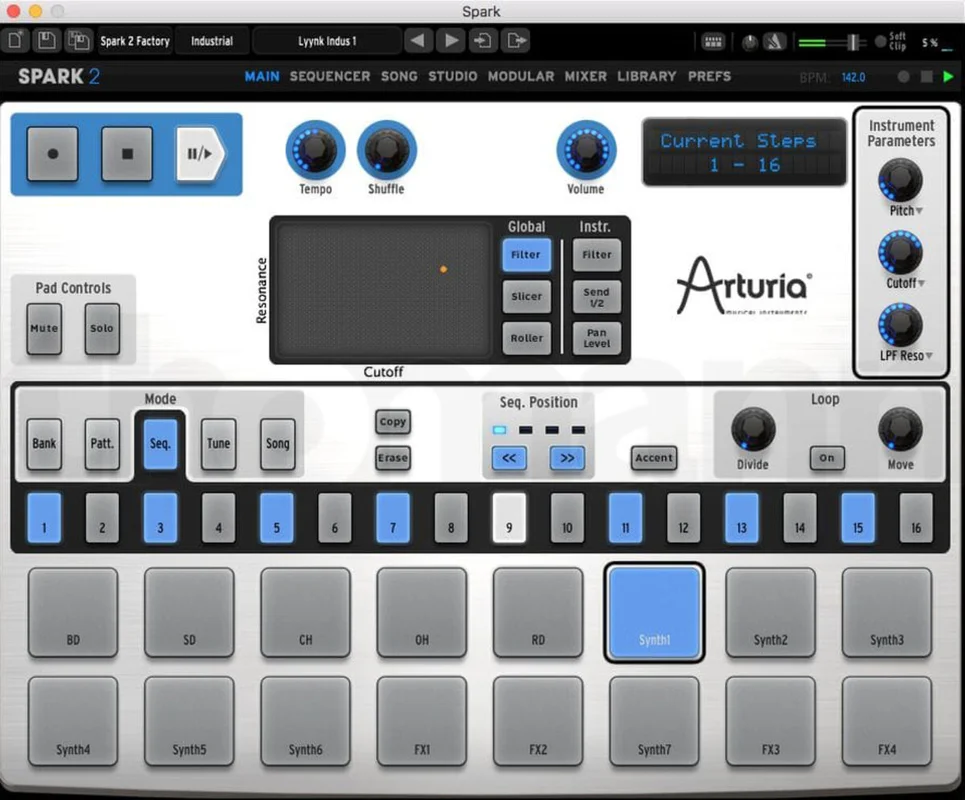Enable step 2 in the sequencer
Viewport: 965px width, 800px height.
coord(102,518)
